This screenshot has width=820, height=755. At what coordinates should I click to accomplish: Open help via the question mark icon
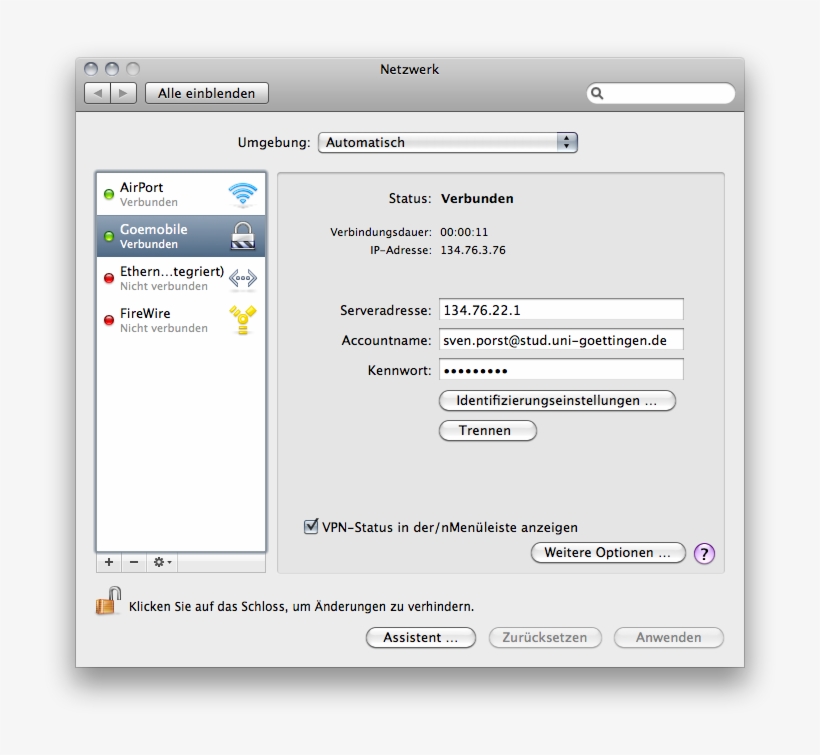pyautogui.click(x=704, y=552)
